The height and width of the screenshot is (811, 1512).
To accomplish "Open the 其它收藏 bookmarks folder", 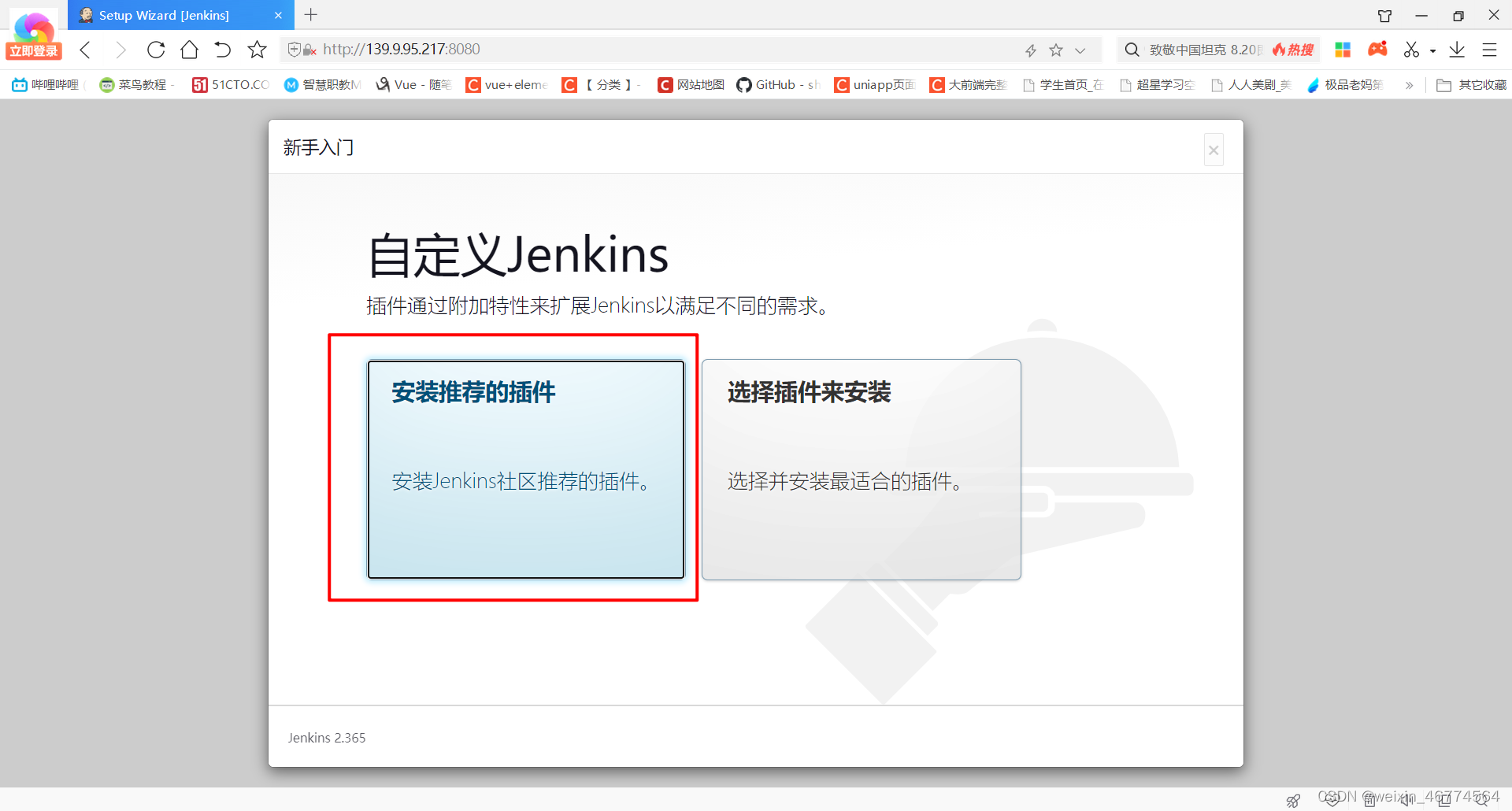I will tap(1472, 85).
